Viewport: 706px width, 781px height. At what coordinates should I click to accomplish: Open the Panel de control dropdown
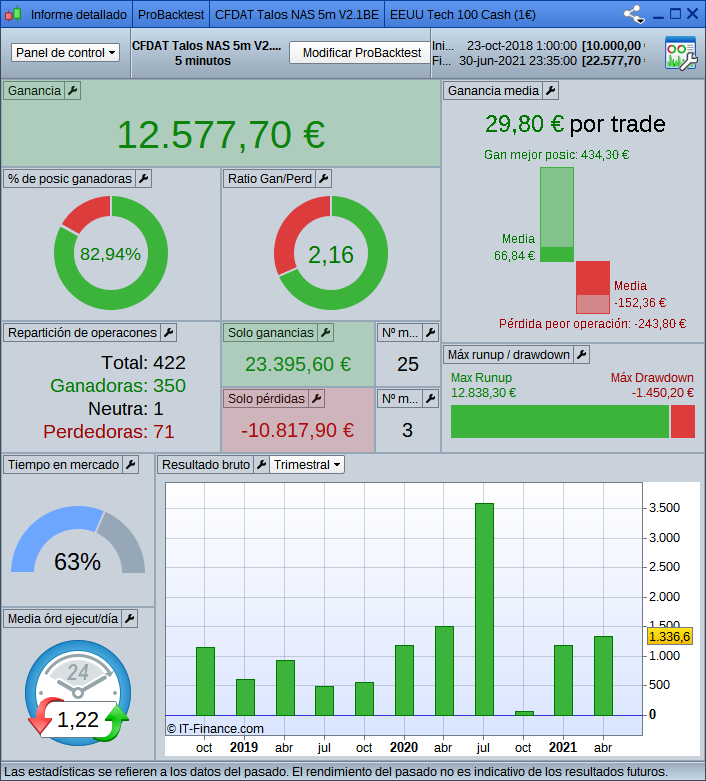[65, 52]
